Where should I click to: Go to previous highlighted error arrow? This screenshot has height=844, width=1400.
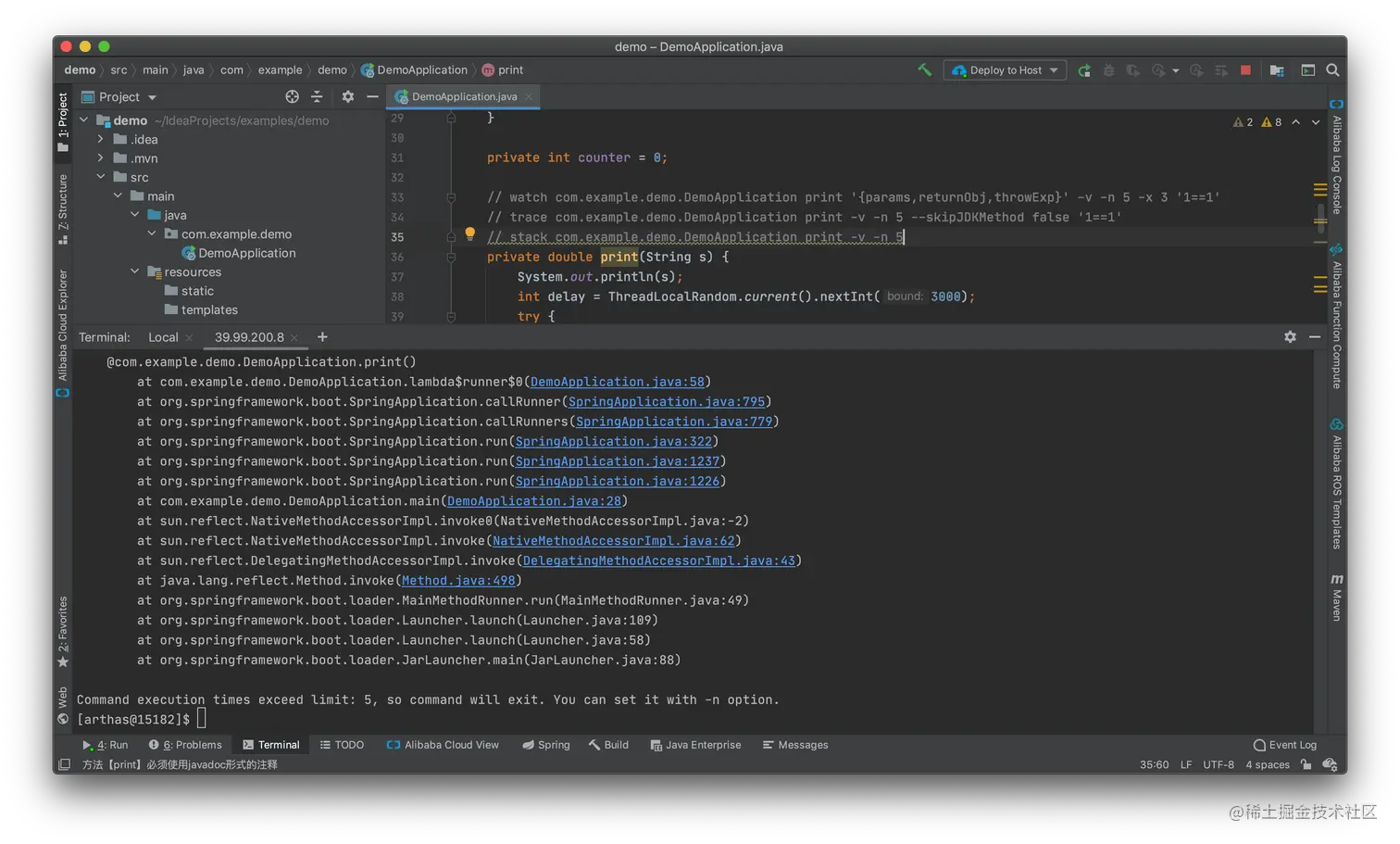point(1295,122)
